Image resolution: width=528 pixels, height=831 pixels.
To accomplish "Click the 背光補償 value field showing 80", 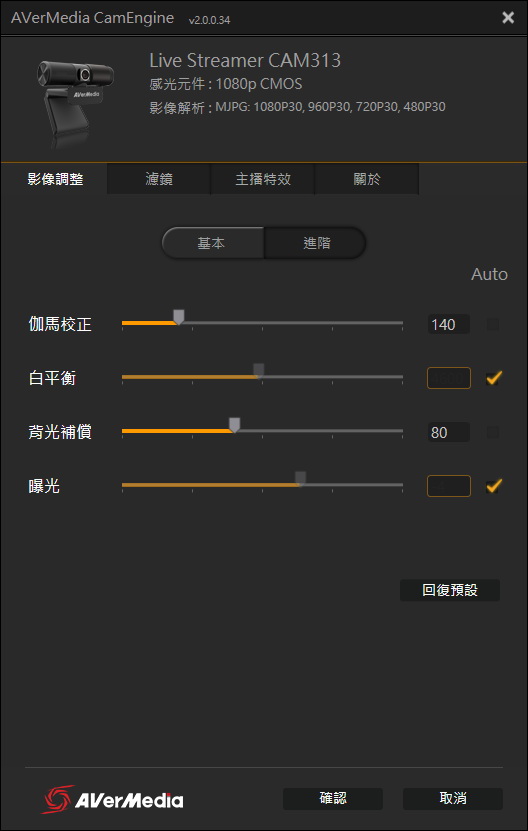I will pos(448,432).
